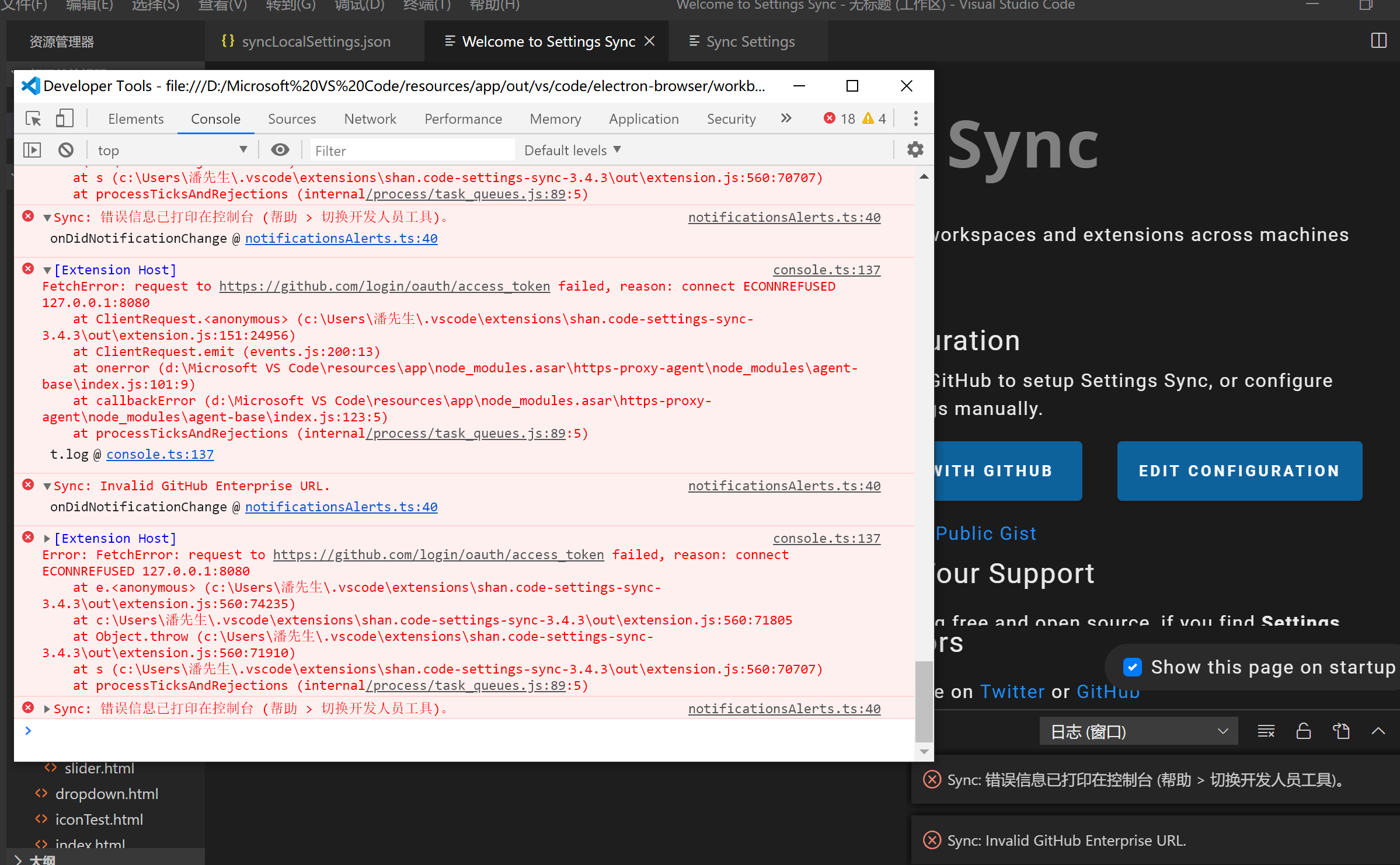Open the Application tab
The image size is (1400, 865).
(x=644, y=118)
